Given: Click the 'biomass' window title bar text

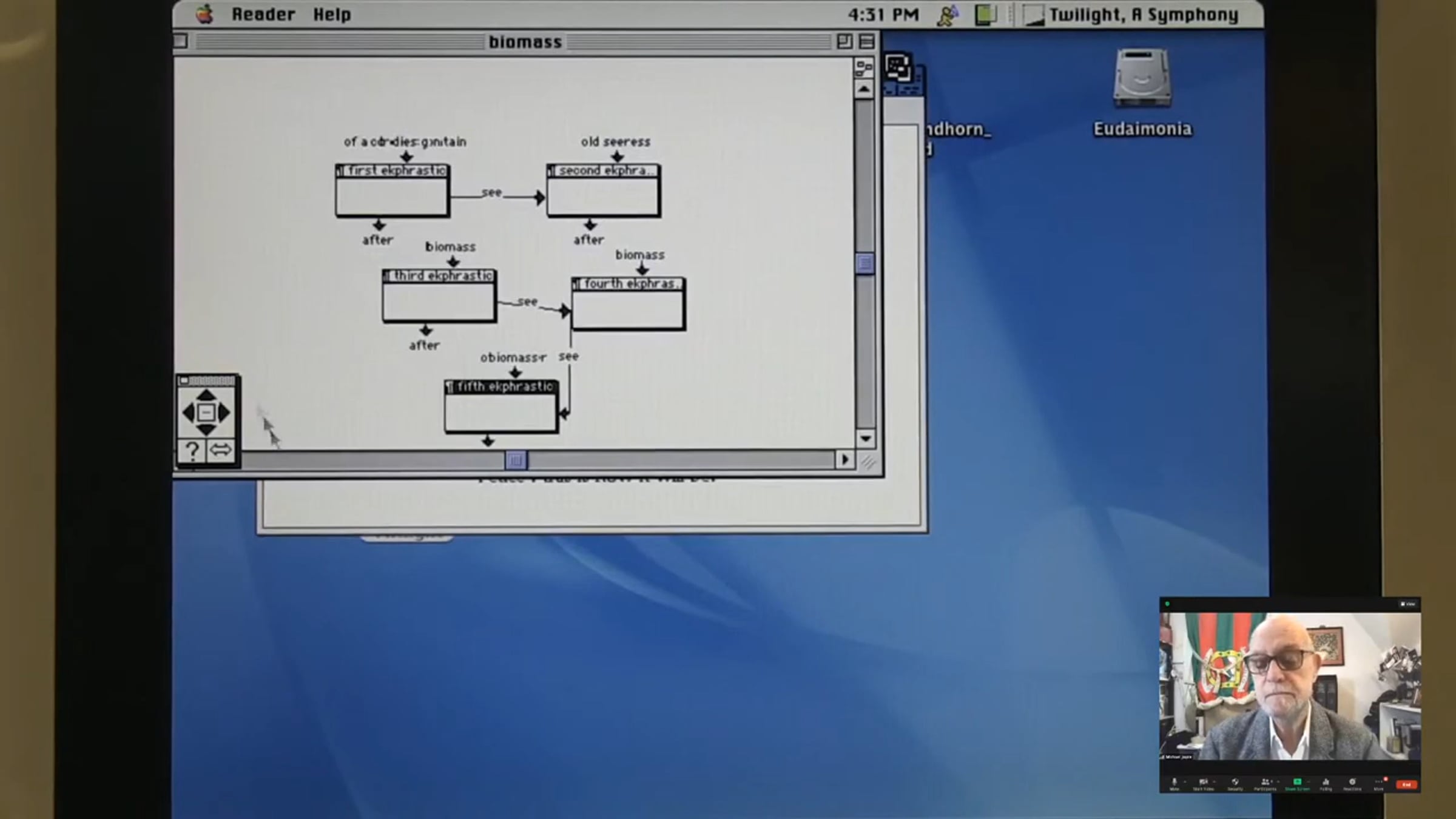Looking at the screenshot, I should 525,42.
